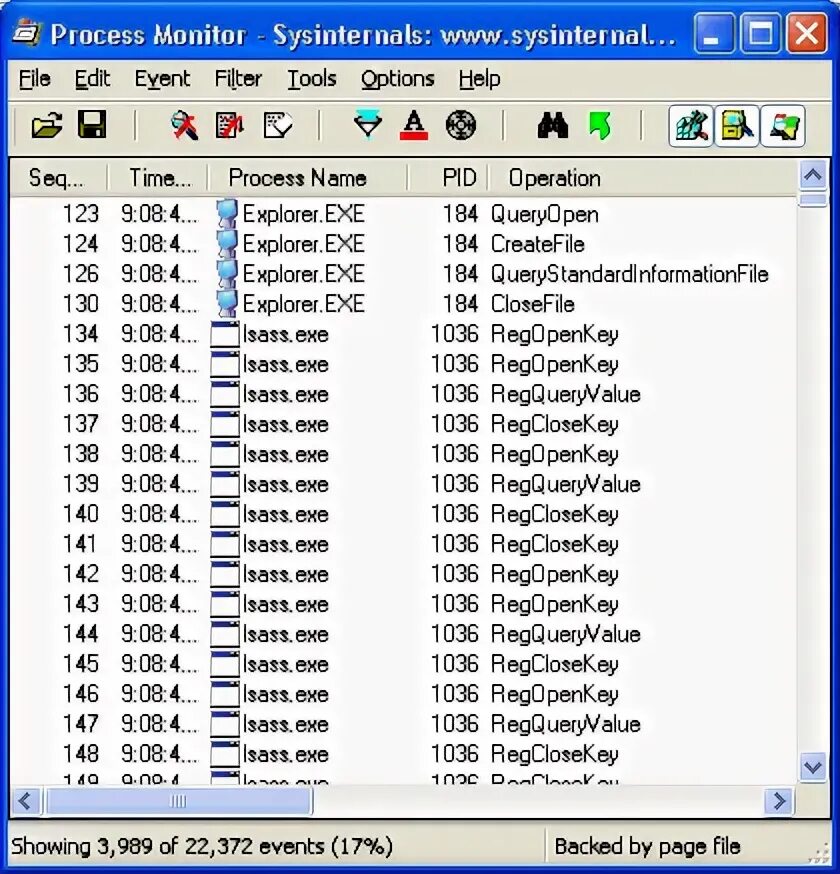Click the Open log file toolbar icon
Image resolution: width=840 pixels, height=874 pixels.
pyautogui.click(x=47, y=125)
